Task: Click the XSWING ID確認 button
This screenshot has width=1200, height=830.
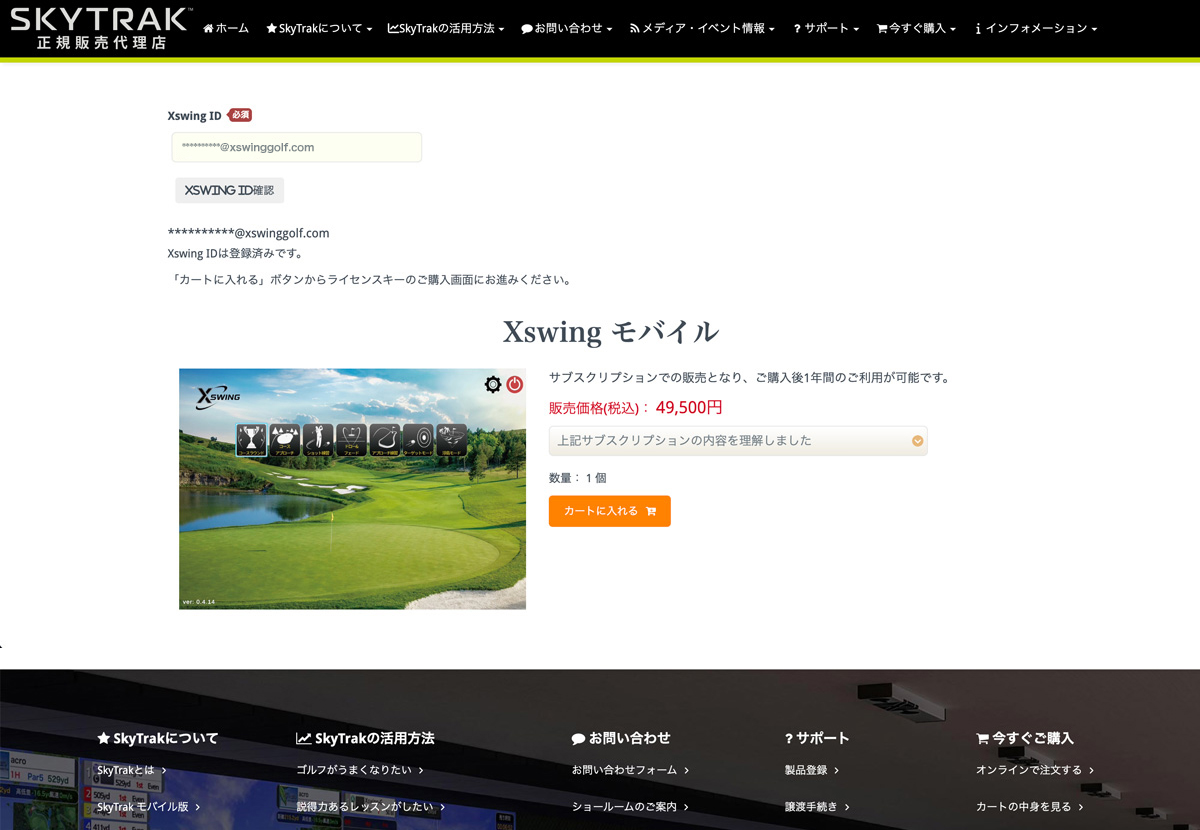Action: (229, 190)
